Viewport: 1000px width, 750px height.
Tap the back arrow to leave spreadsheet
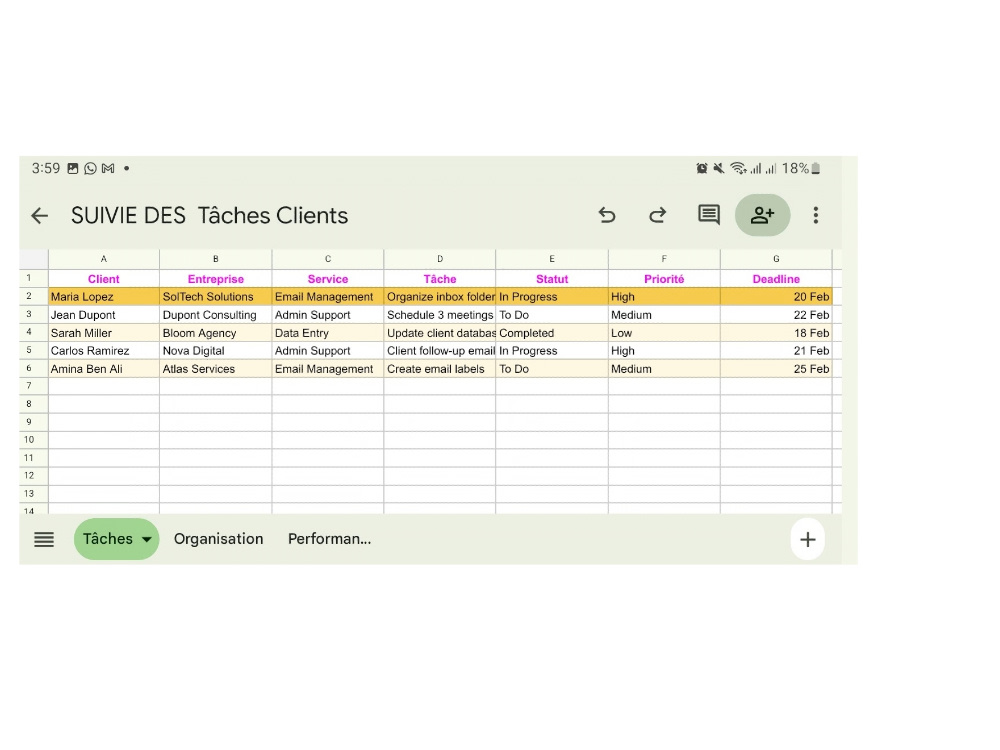click(40, 216)
